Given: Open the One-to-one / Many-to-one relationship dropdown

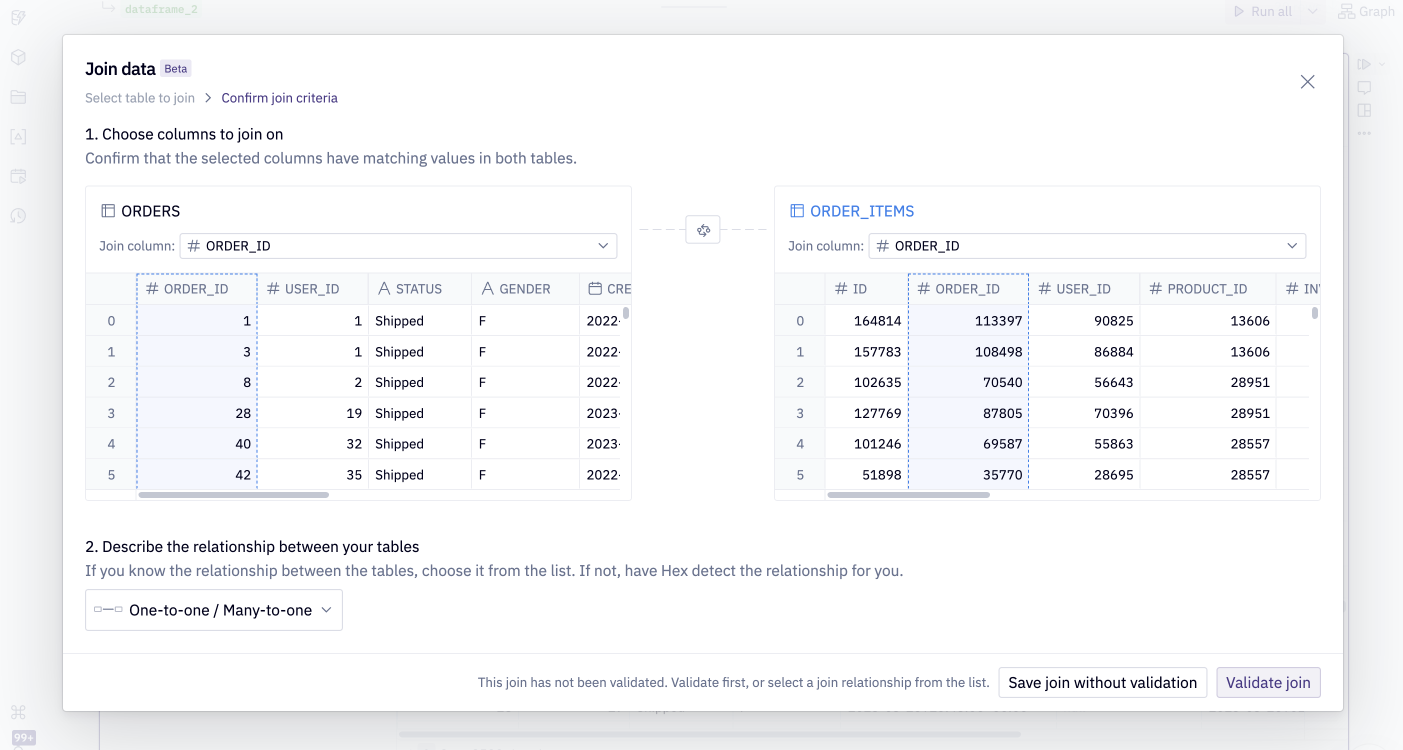Looking at the screenshot, I should (213, 609).
